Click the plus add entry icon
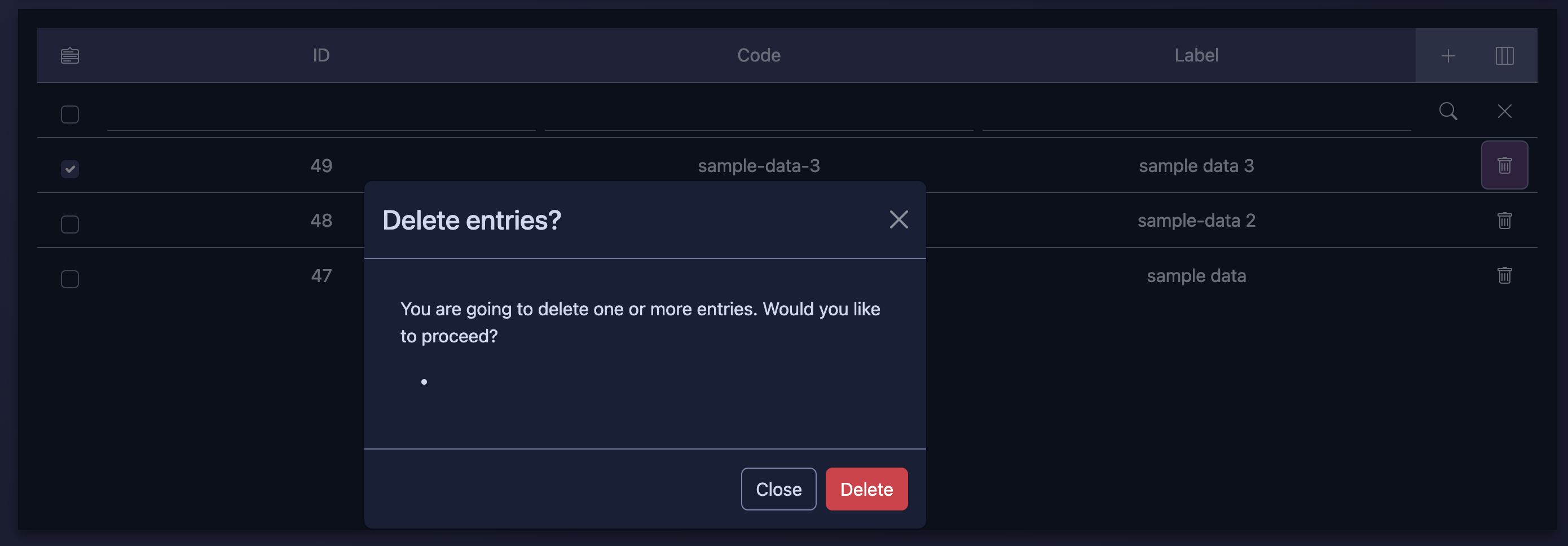 (x=1448, y=55)
